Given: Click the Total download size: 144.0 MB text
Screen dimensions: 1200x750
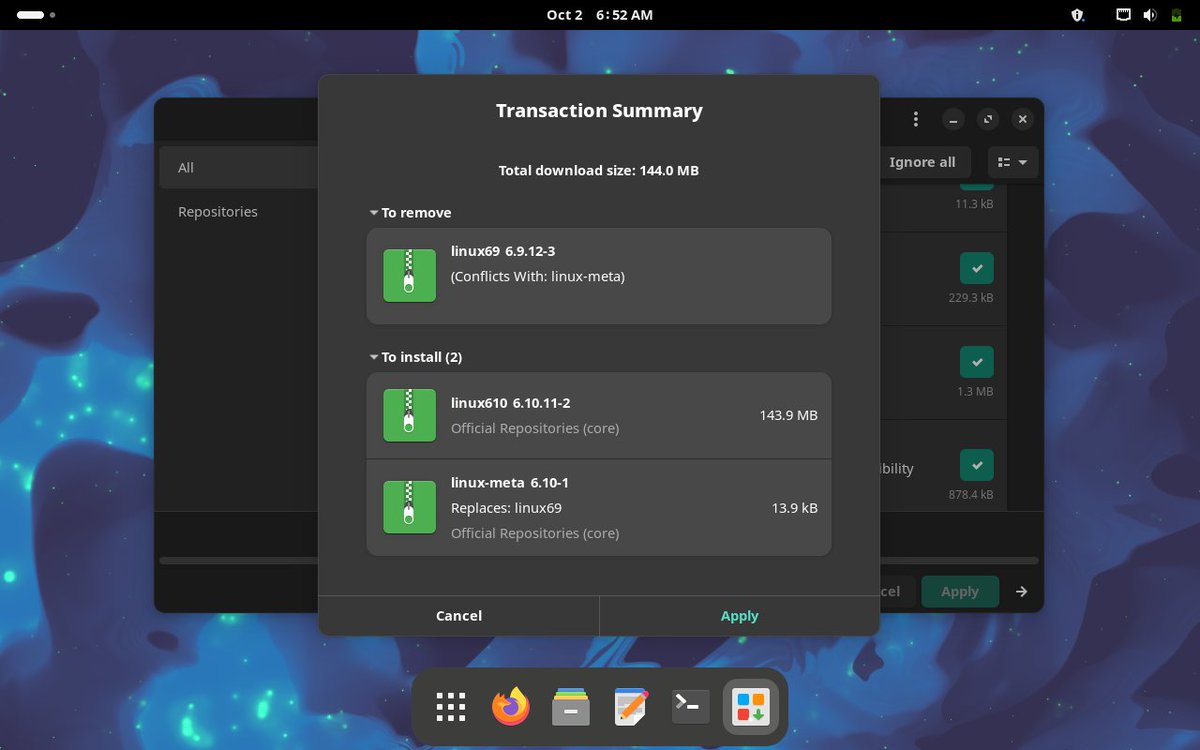Looking at the screenshot, I should 599,171.
